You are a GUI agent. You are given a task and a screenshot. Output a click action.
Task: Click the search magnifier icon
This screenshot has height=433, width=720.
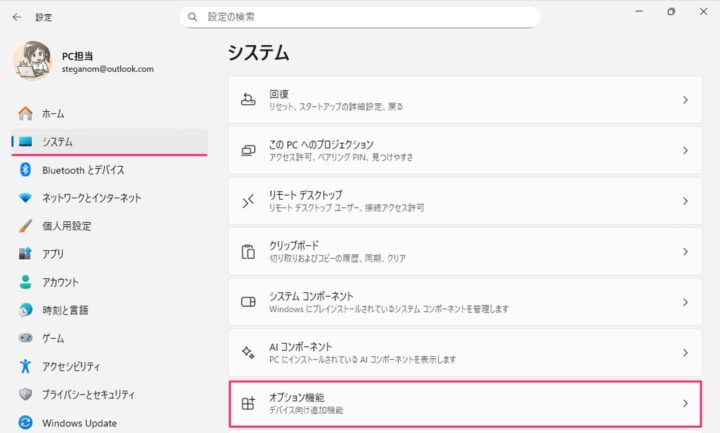192,17
